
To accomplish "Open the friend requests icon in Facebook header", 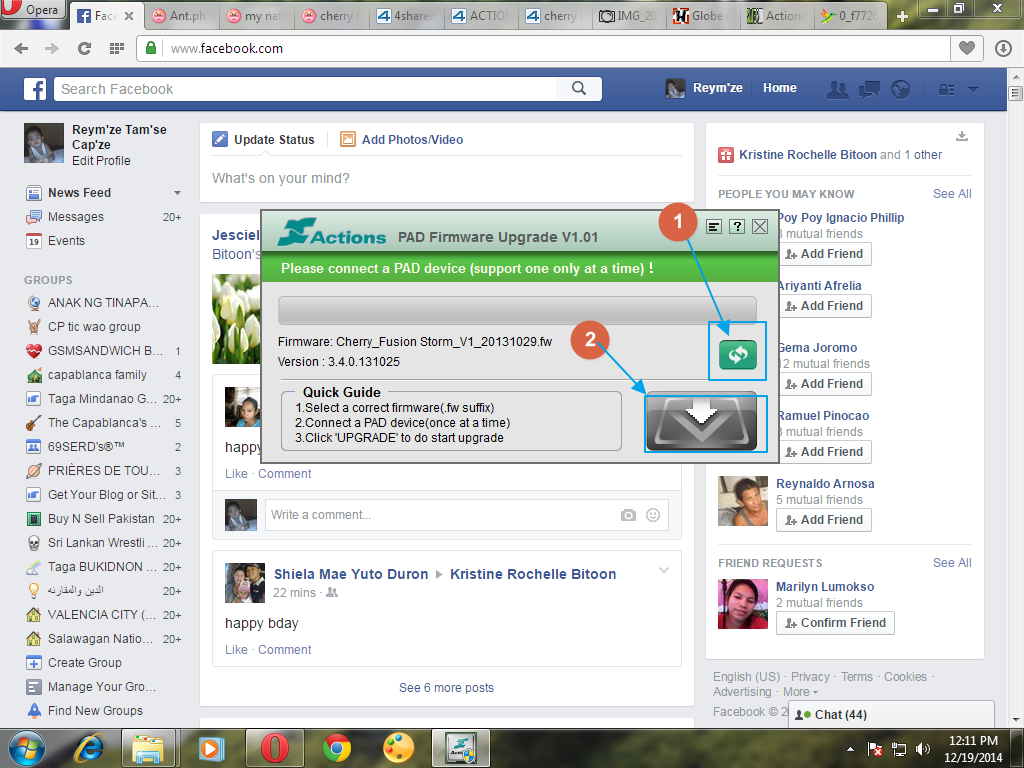I will click(x=838, y=89).
